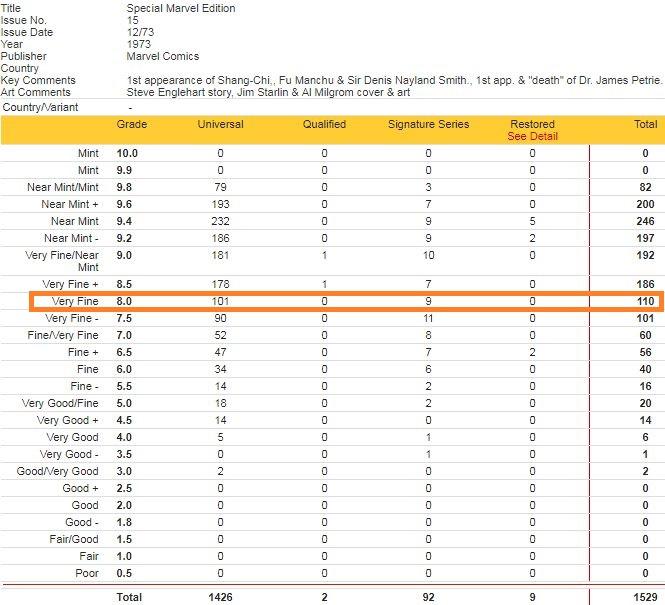This screenshot has height=605, width=665.
Task: Select the 6.0 universal count 34
Action: pos(221,369)
